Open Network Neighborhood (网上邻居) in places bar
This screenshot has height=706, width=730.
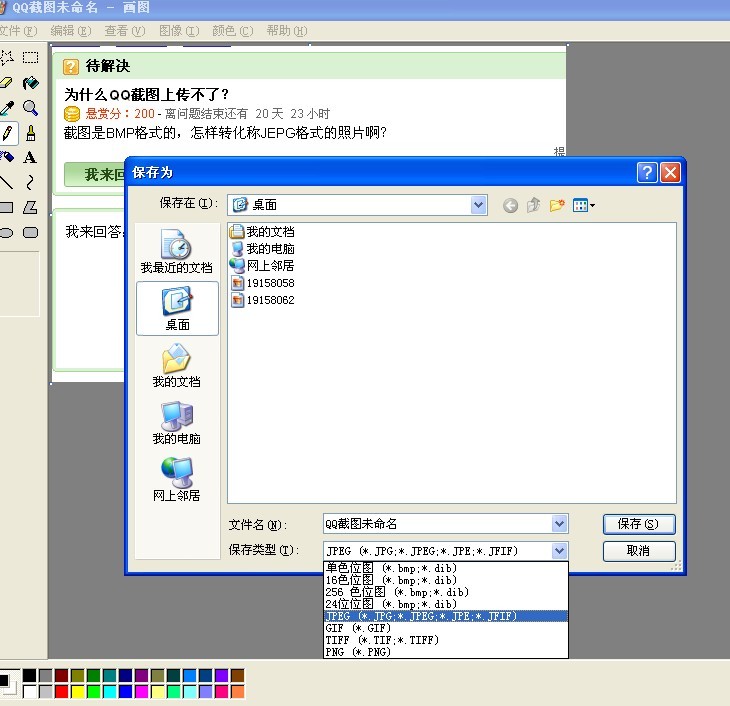[x=176, y=480]
